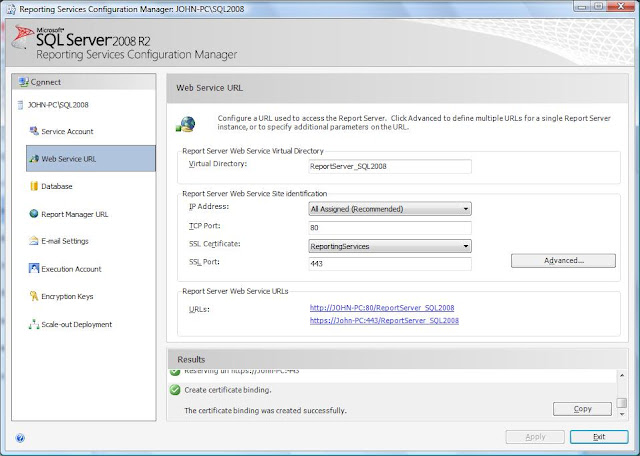The width and height of the screenshot is (640, 456).
Task: Switch to Execution Account page
Action: pos(71,269)
